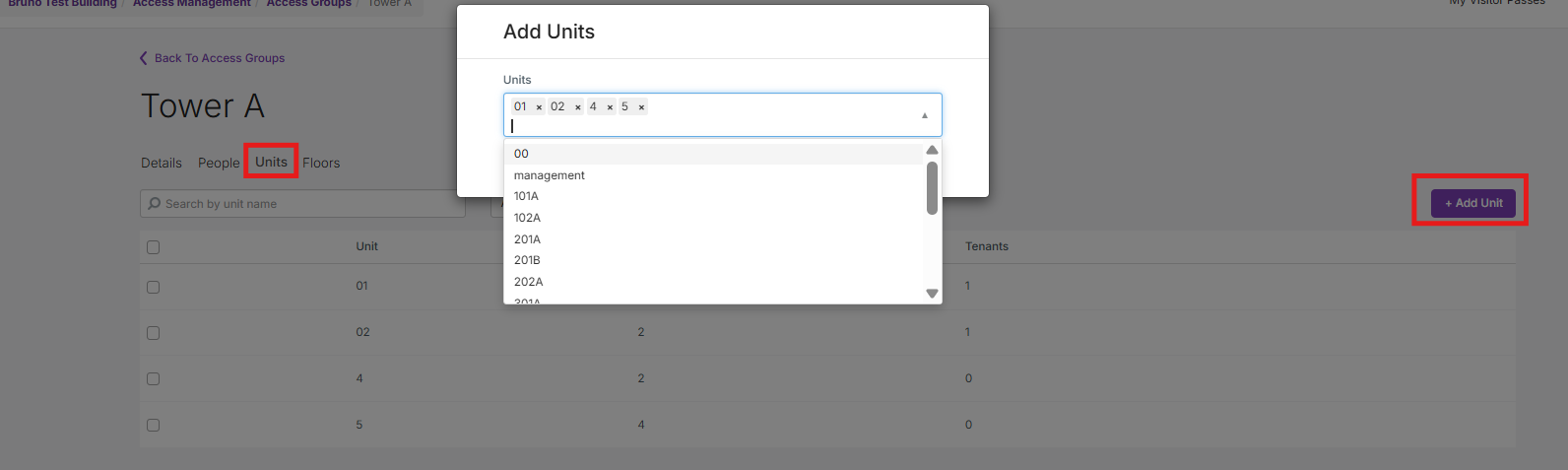Choose 'management' from the dropdown list
This screenshot has height=470, width=1568.
coord(550,175)
